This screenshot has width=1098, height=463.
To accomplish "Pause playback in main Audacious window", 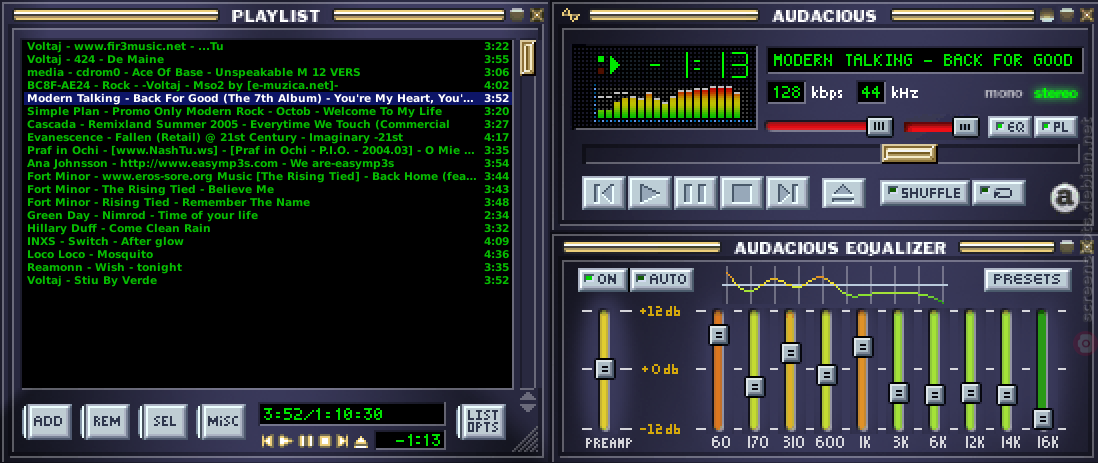I will point(695,192).
